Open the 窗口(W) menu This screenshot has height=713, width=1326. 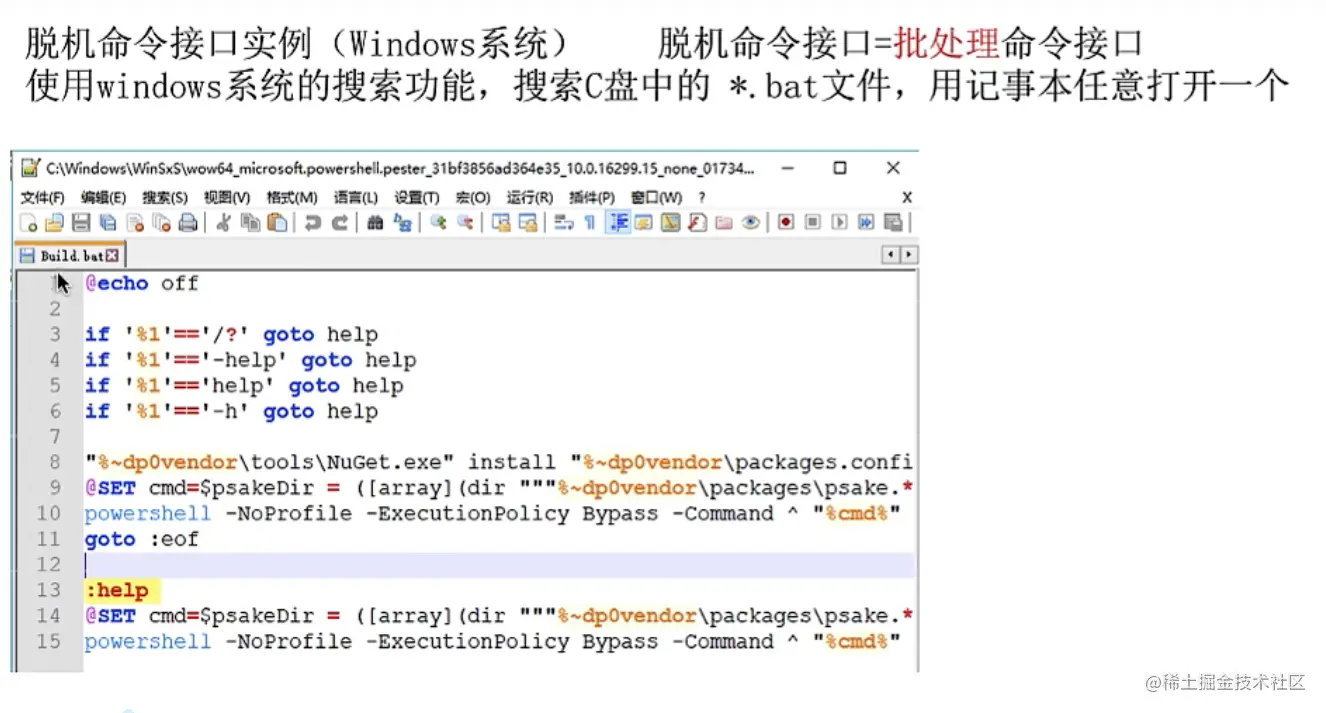pyautogui.click(x=656, y=197)
